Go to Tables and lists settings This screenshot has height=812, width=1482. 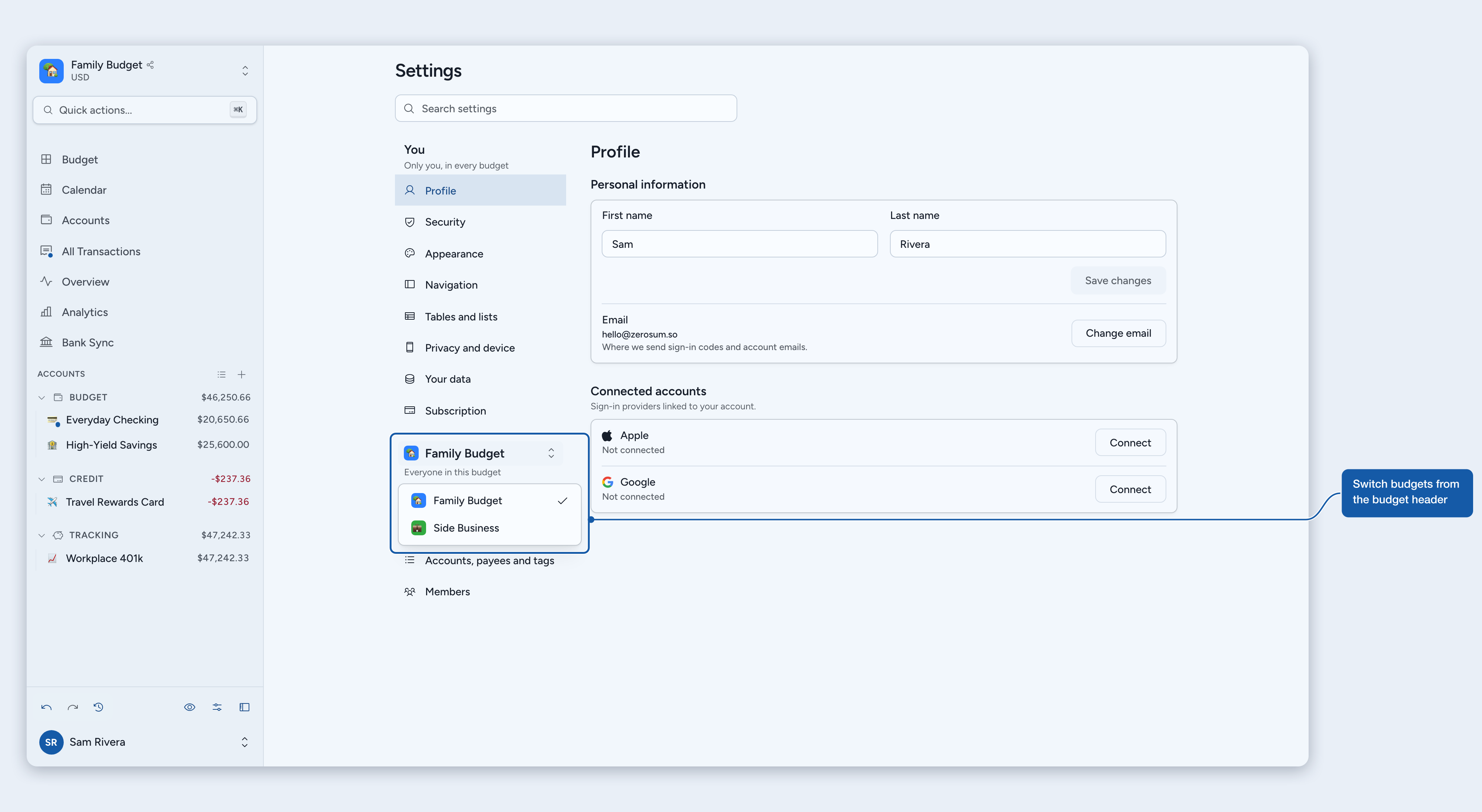(481, 317)
